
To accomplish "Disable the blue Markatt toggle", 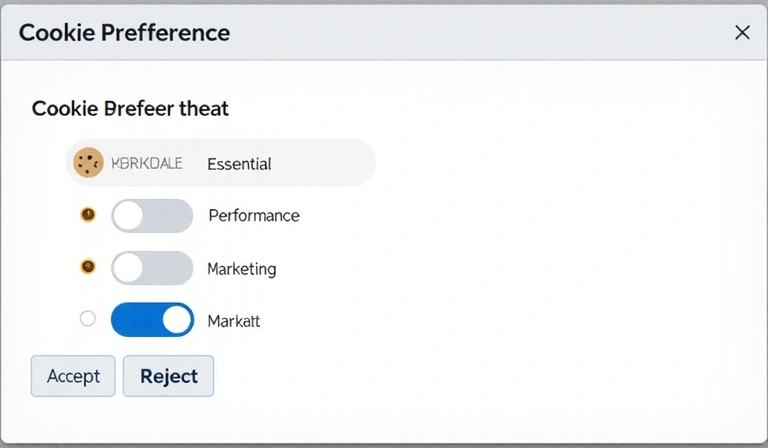I will [152, 320].
